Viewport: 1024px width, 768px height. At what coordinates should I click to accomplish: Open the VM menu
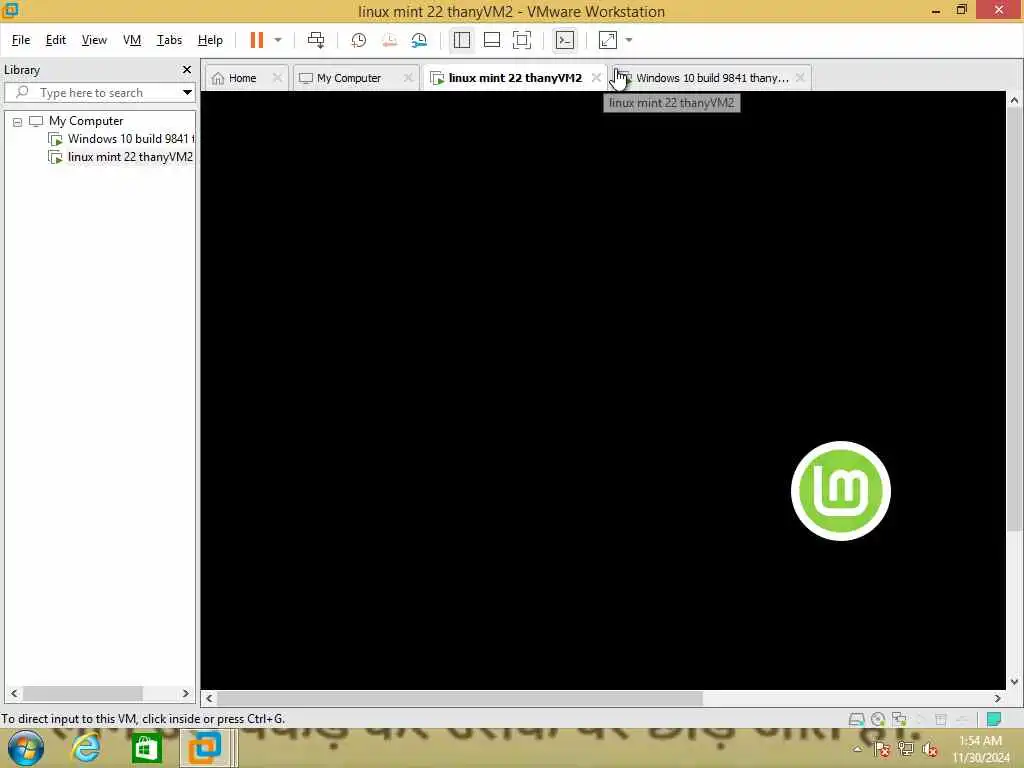point(132,40)
